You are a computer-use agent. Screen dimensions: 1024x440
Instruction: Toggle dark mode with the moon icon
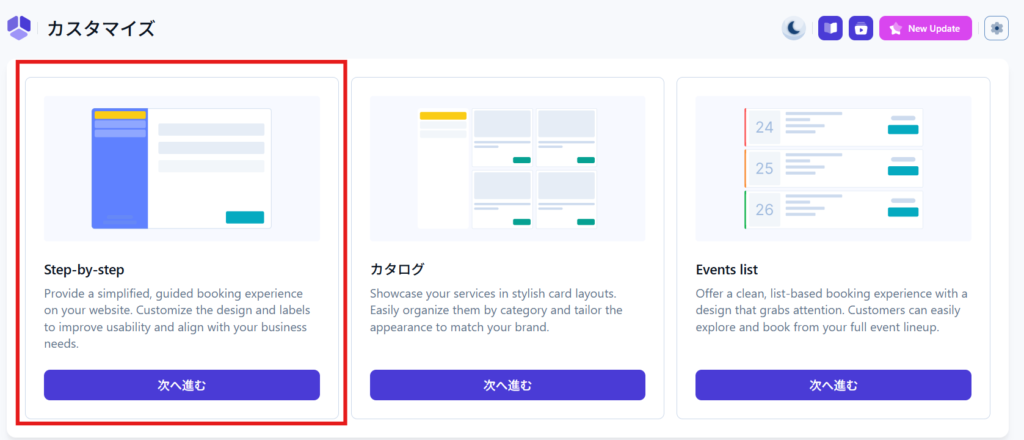794,29
